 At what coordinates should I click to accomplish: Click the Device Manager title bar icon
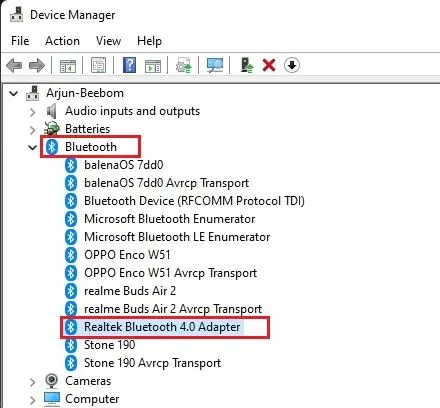(16, 14)
